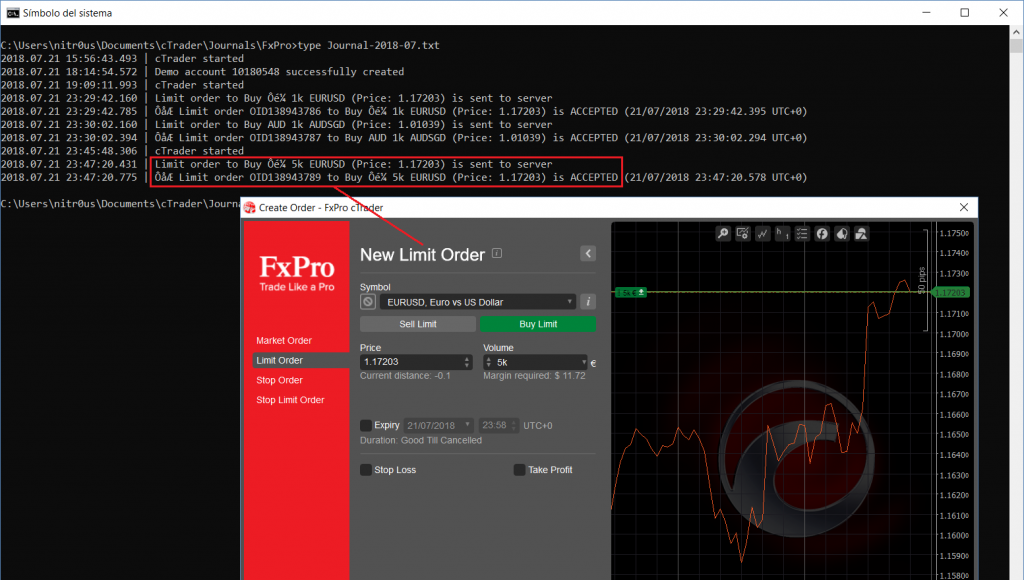This screenshot has height=580, width=1024.
Task: Enable the Take Profit checkbox
Action: 519,470
